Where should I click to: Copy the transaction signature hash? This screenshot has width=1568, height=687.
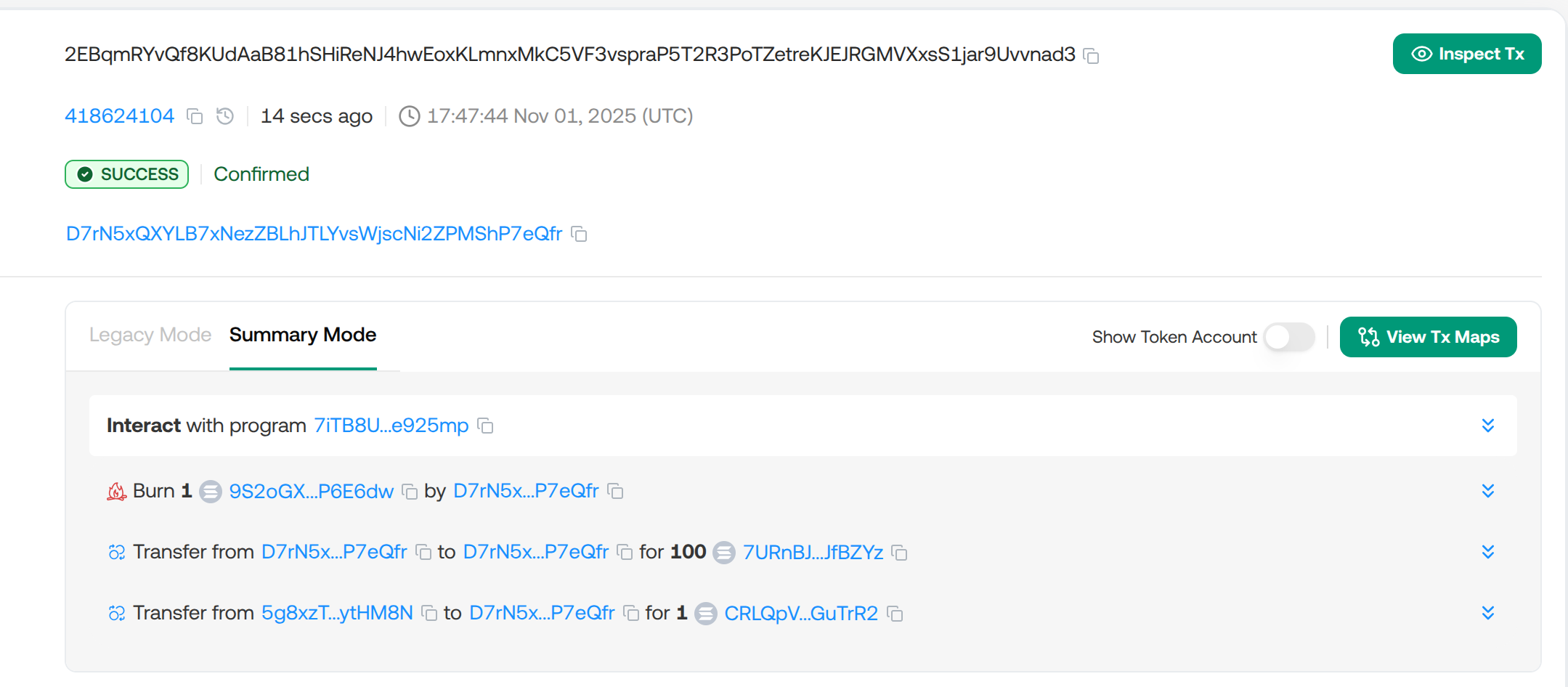click(1091, 55)
